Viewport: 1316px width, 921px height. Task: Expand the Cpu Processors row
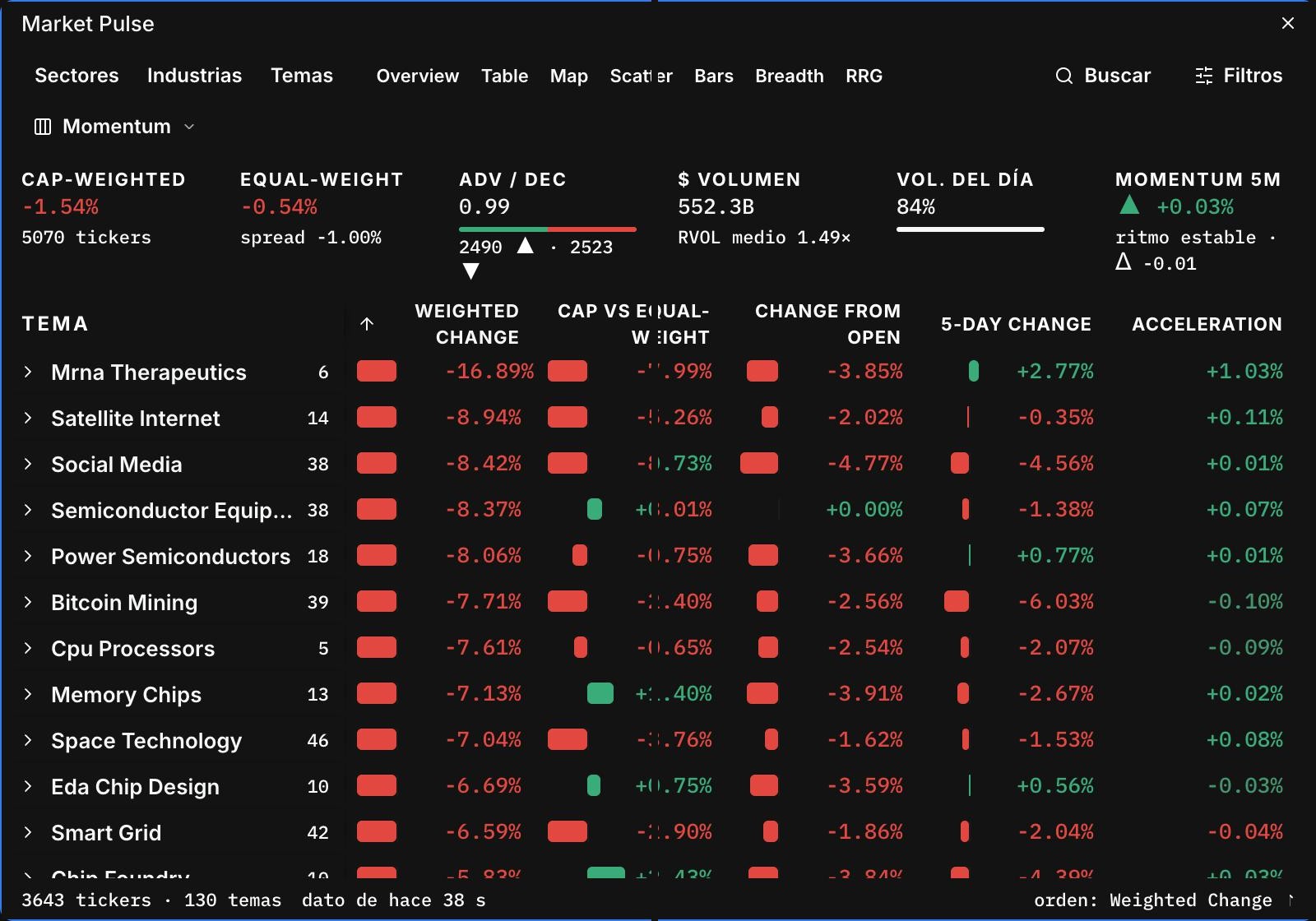tap(28, 648)
